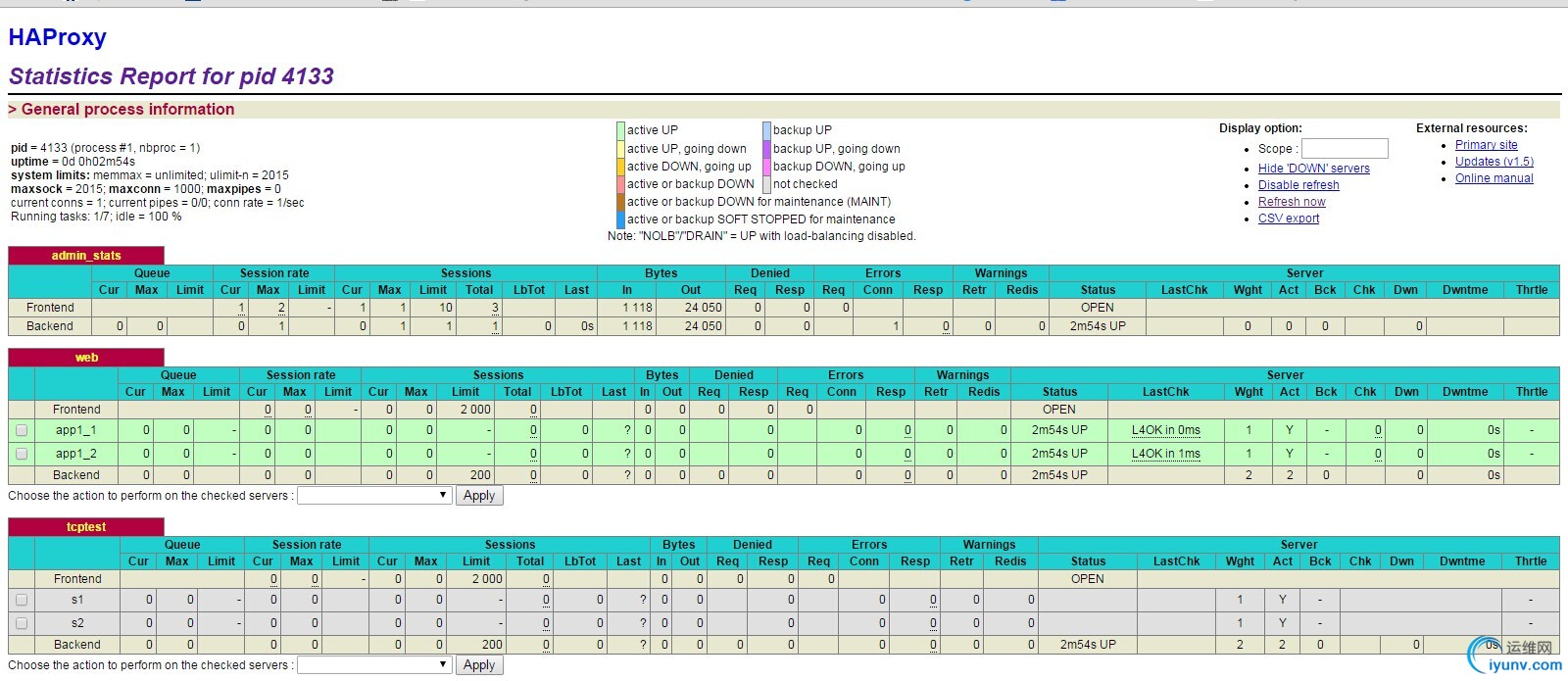Click the 'active or backup DOWN' legend label

coord(691,184)
